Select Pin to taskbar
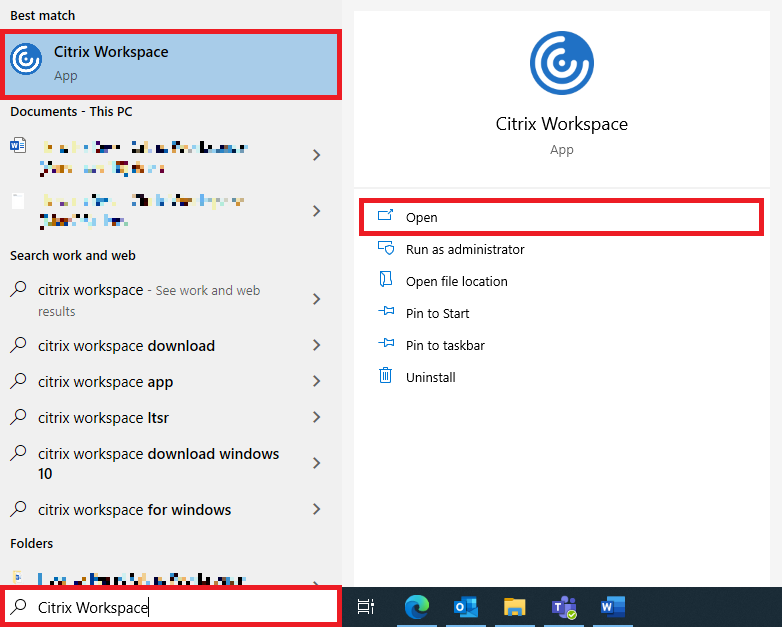 (562, 345)
